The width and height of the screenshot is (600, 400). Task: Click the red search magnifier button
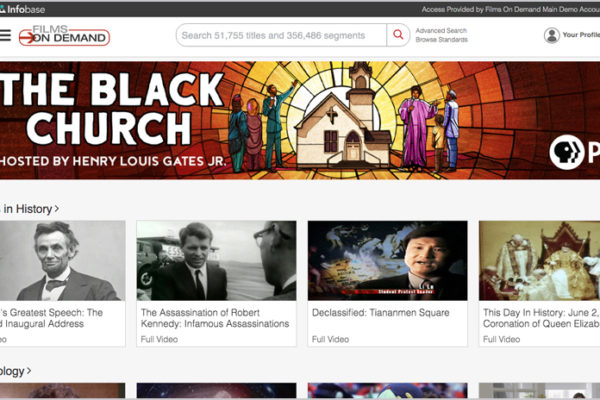[x=398, y=35]
